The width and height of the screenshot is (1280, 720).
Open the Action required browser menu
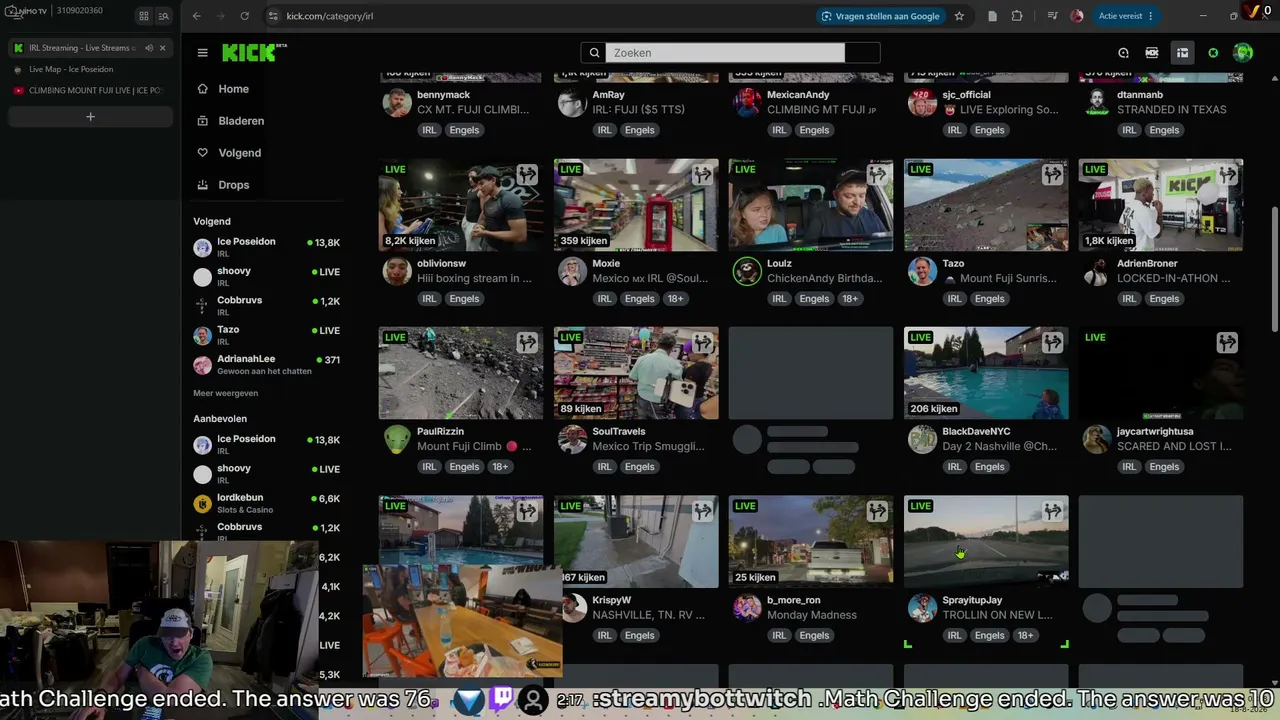(1126, 16)
